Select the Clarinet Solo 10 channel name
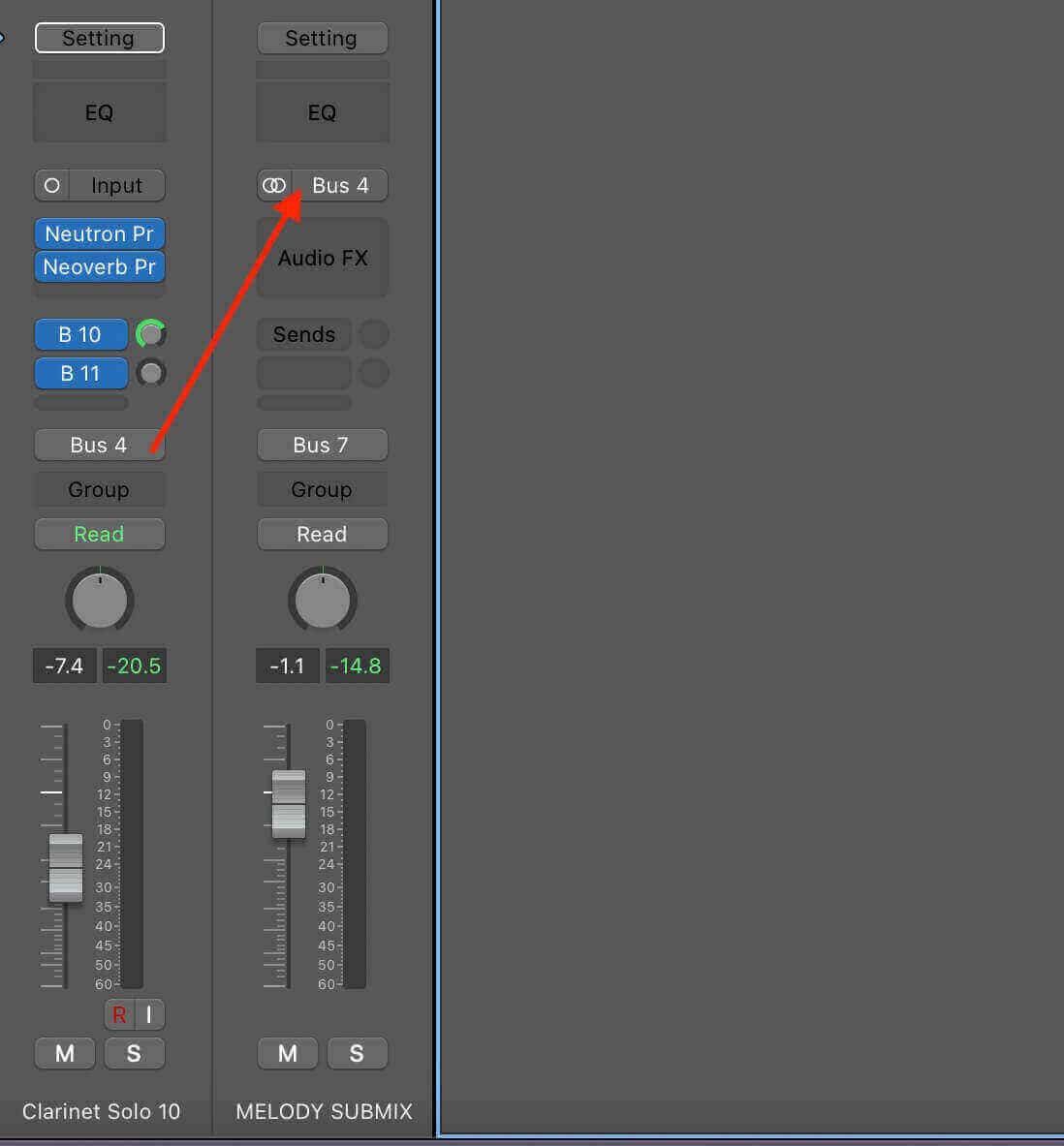Screen dimensions: 1064x1146 [x=101, y=1112]
